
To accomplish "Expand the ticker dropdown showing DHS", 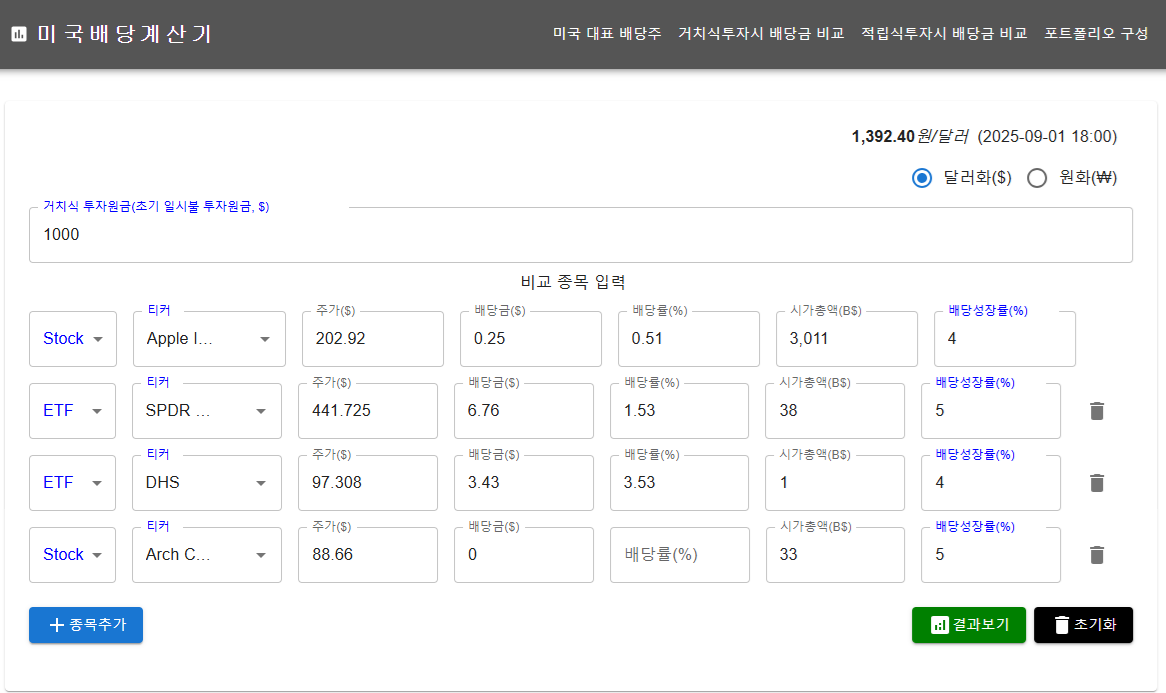I will click(207, 483).
